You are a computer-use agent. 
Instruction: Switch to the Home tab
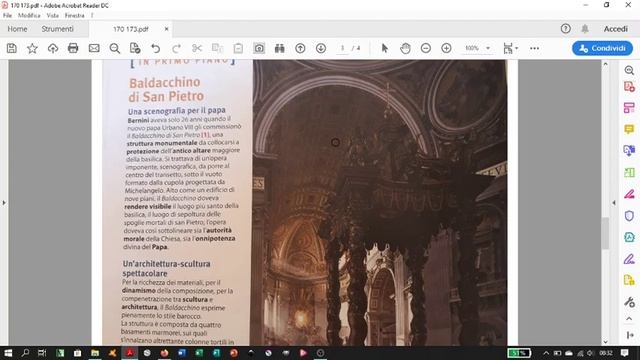pyautogui.click(x=17, y=29)
